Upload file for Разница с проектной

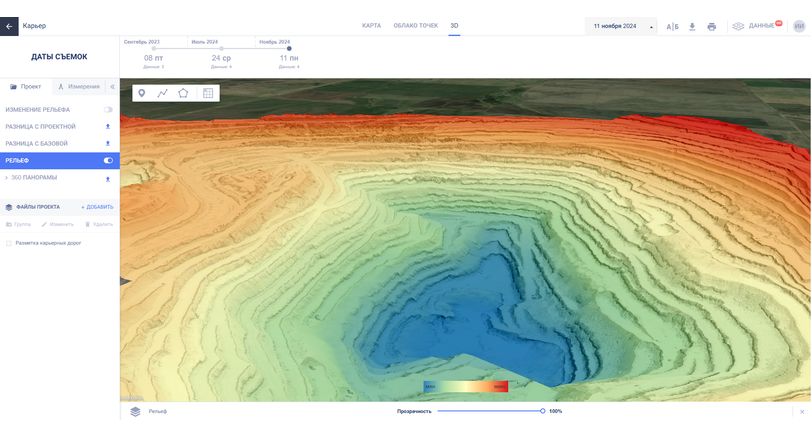pos(108,127)
